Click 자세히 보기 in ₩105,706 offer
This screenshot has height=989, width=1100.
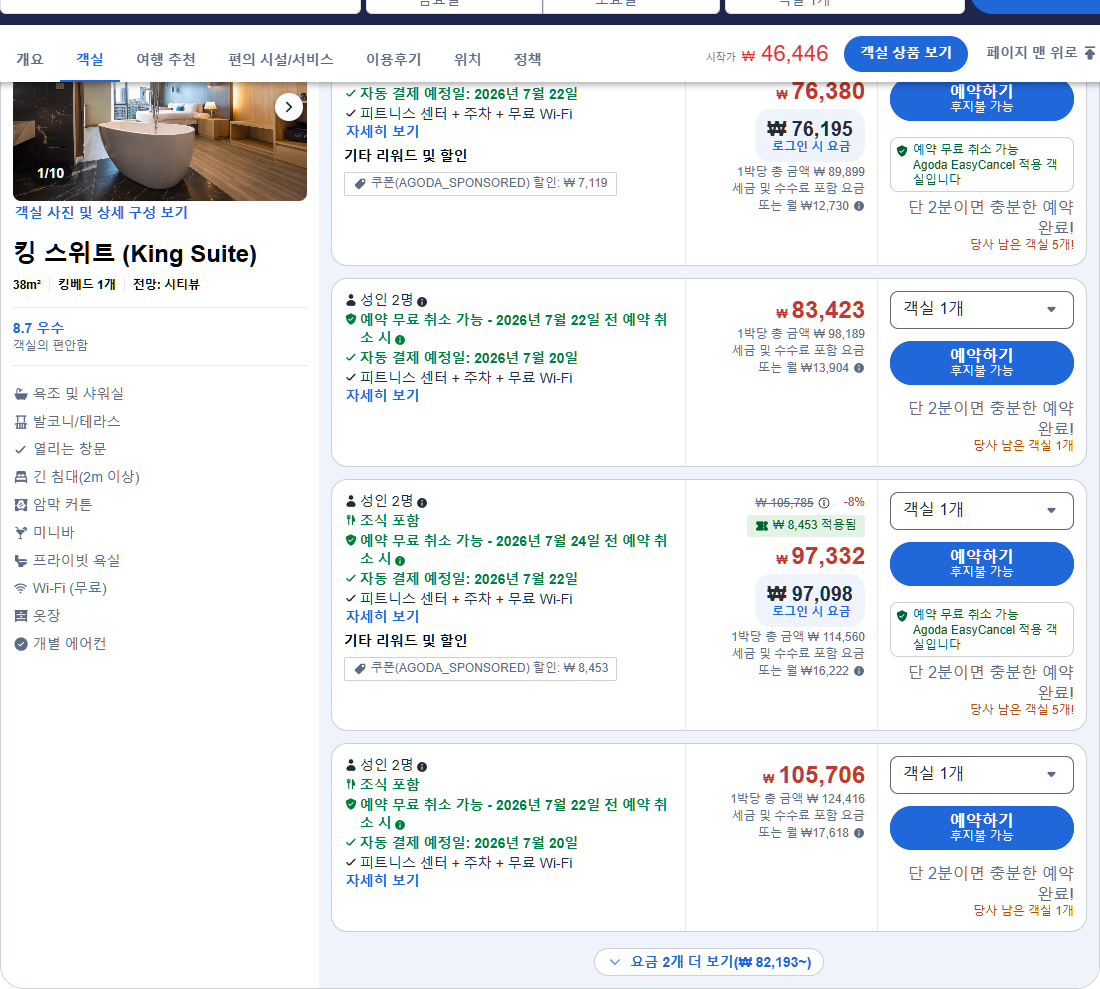coord(382,880)
